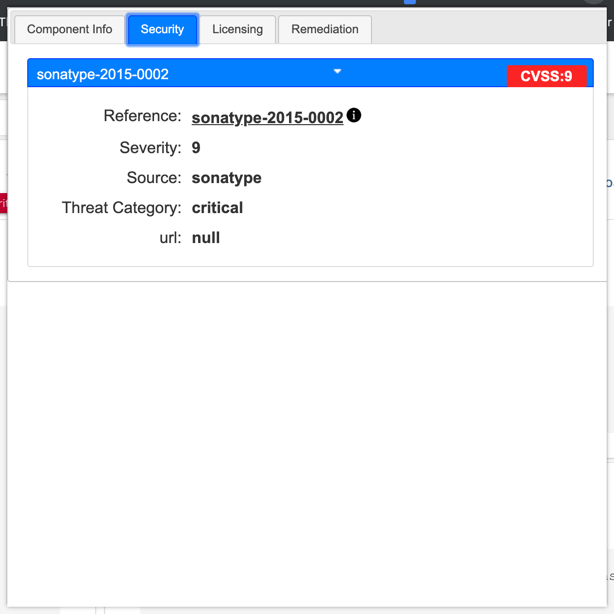This screenshot has height=614, width=614.
Task: Open the Remediation tab
Action: tap(325, 29)
